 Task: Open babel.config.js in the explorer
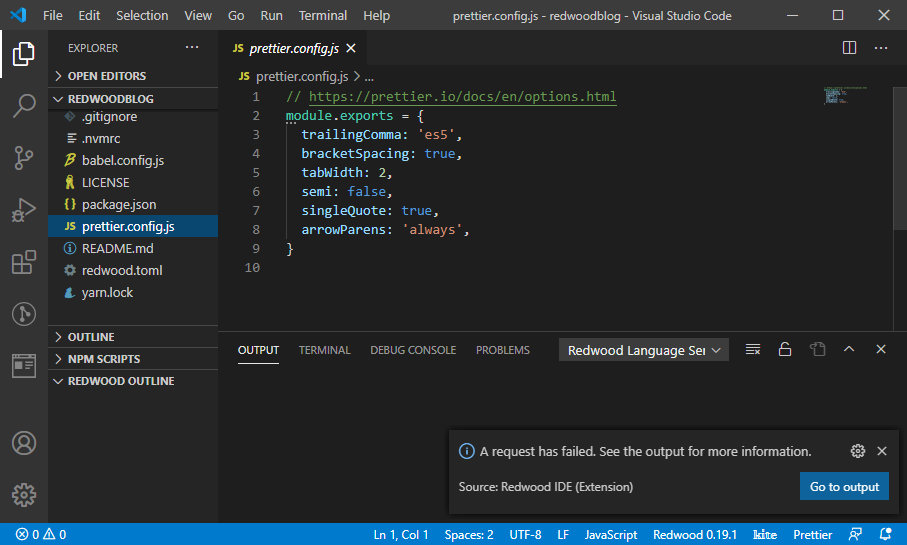tap(133, 160)
